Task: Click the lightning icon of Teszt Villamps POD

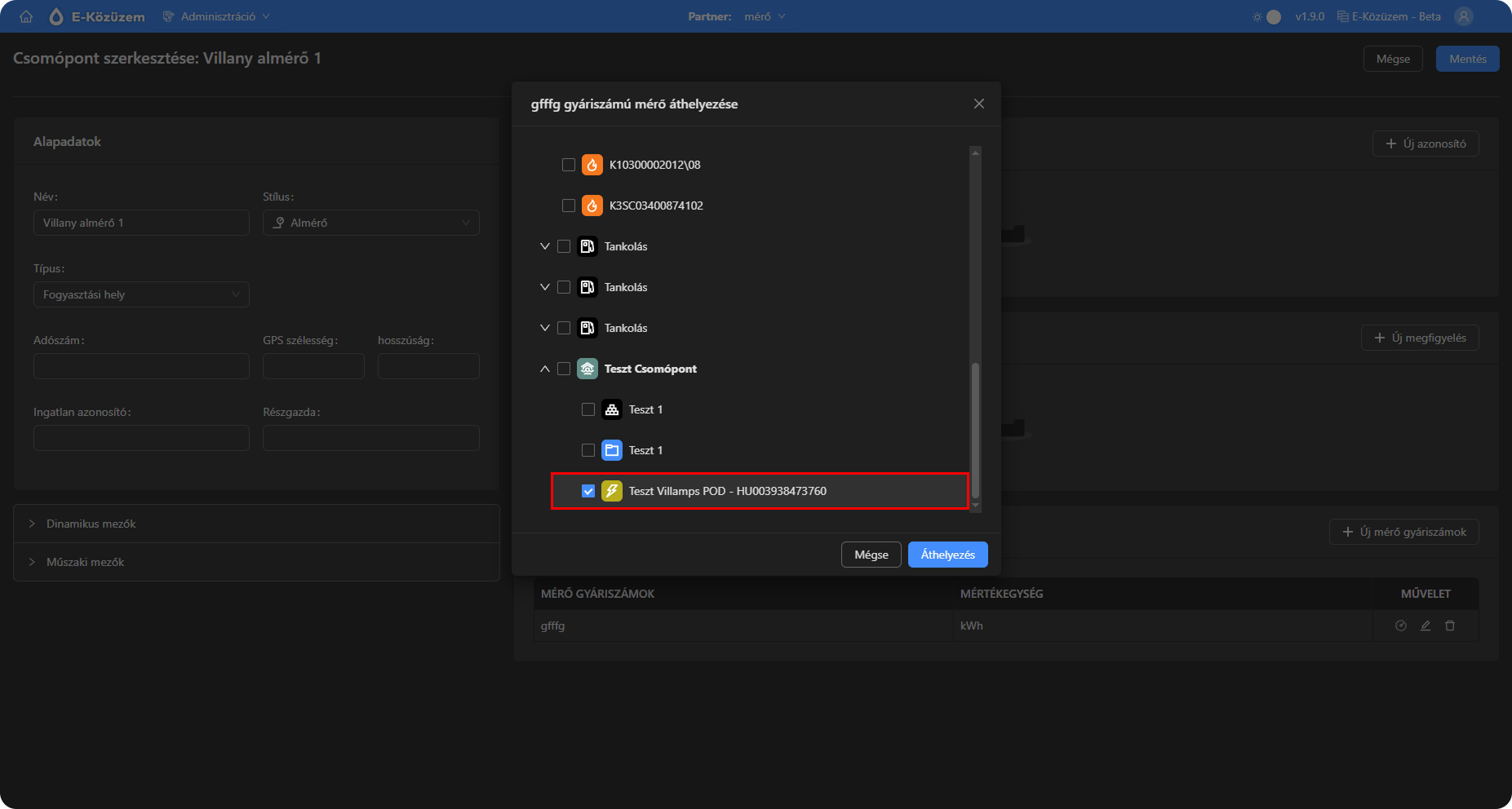Action: tap(611, 491)
